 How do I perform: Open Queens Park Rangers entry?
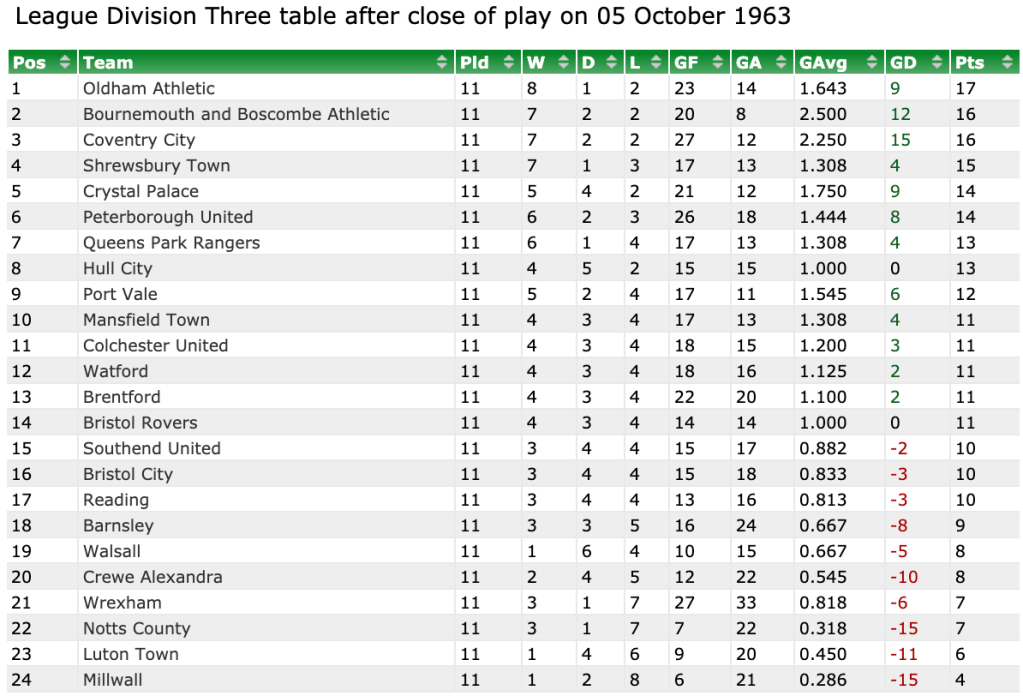[x=171, y=243]
